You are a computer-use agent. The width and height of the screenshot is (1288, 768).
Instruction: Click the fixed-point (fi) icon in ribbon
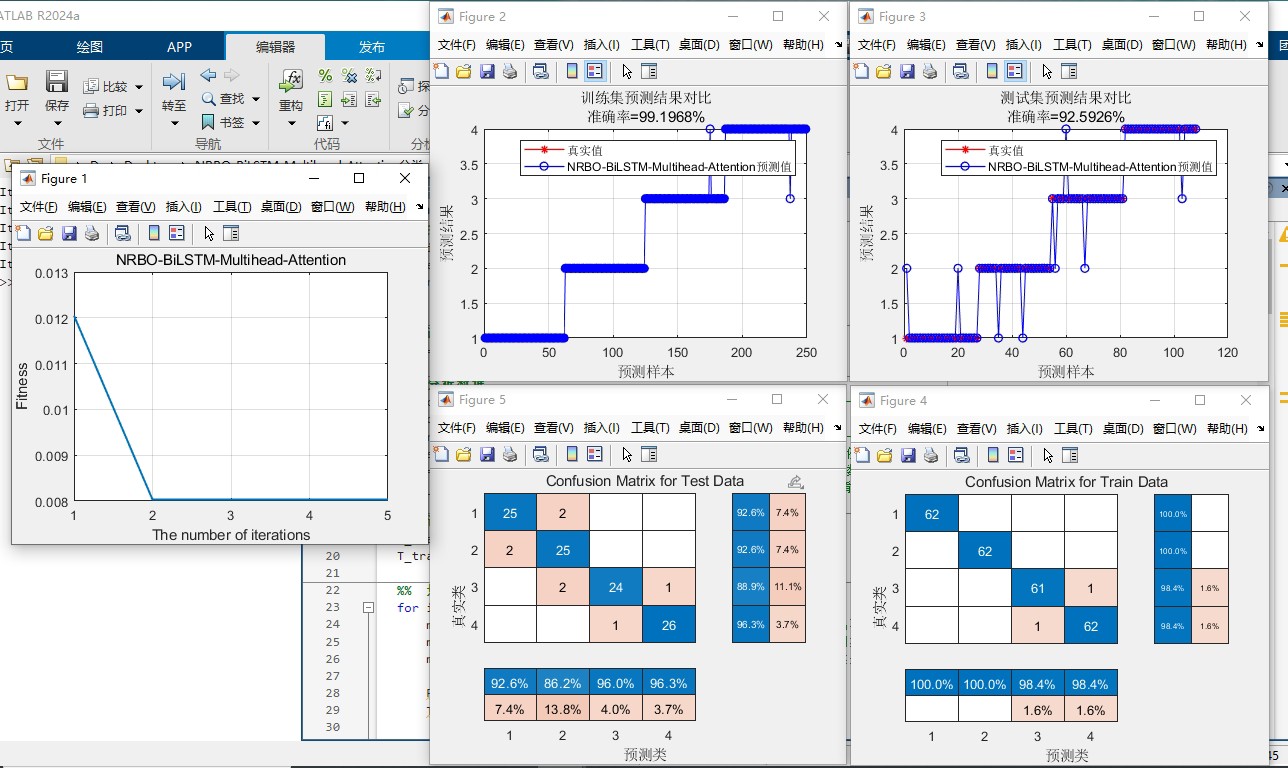[x=325, y=123]
